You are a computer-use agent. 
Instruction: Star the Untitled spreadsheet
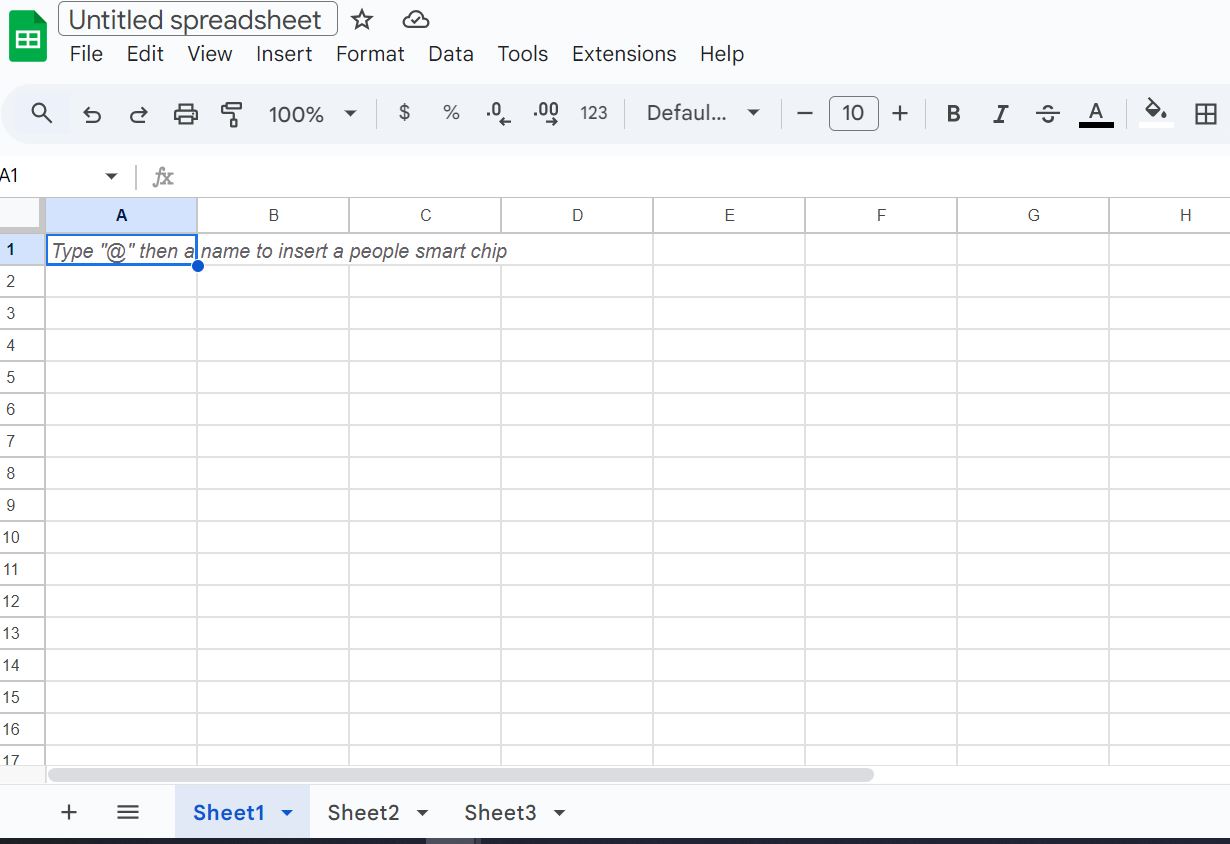(x=362, y=20)
